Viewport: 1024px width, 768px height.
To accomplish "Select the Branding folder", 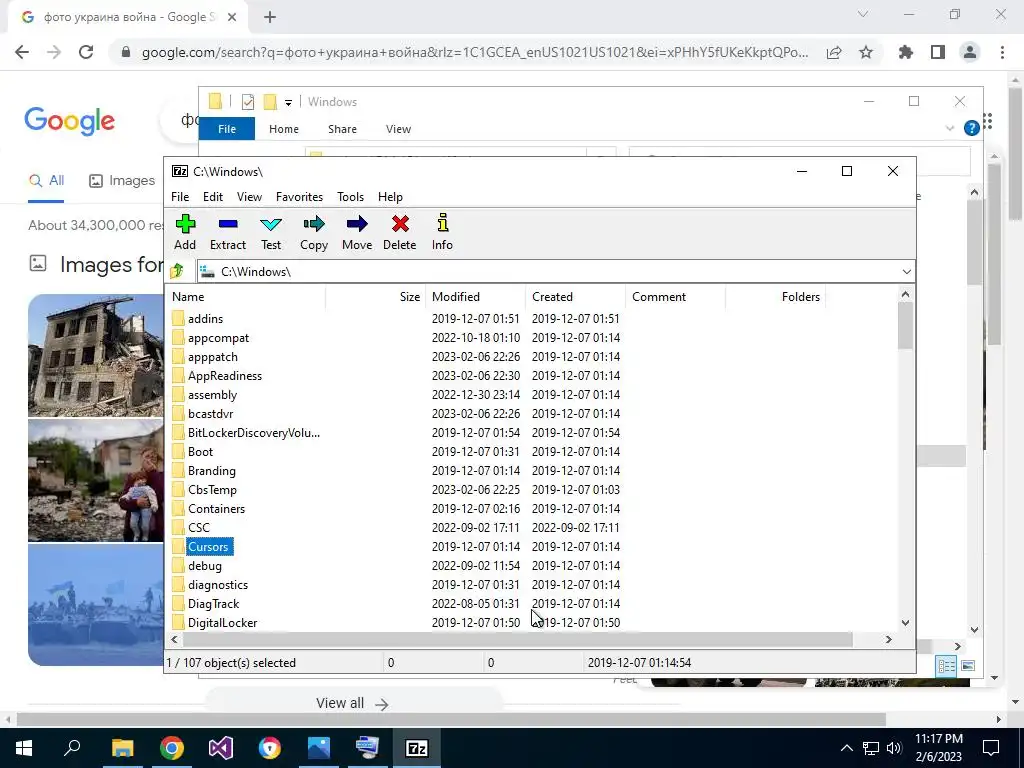I will point(212,470).
